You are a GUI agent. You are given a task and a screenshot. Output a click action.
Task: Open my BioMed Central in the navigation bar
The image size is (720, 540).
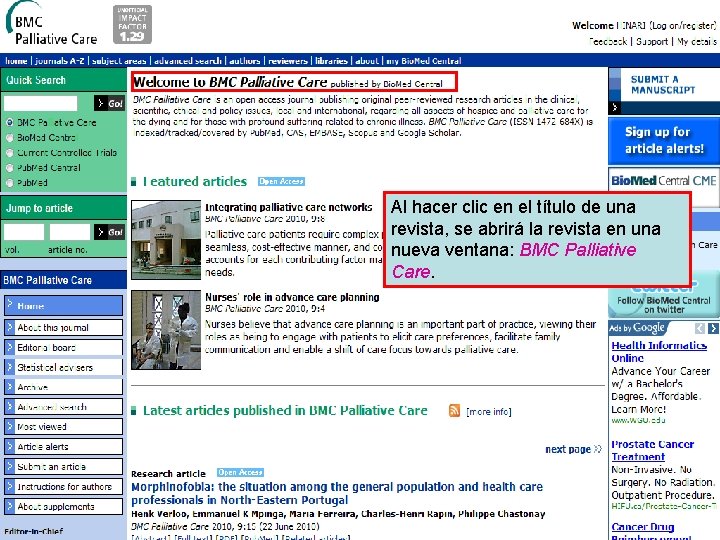[424, 61]
